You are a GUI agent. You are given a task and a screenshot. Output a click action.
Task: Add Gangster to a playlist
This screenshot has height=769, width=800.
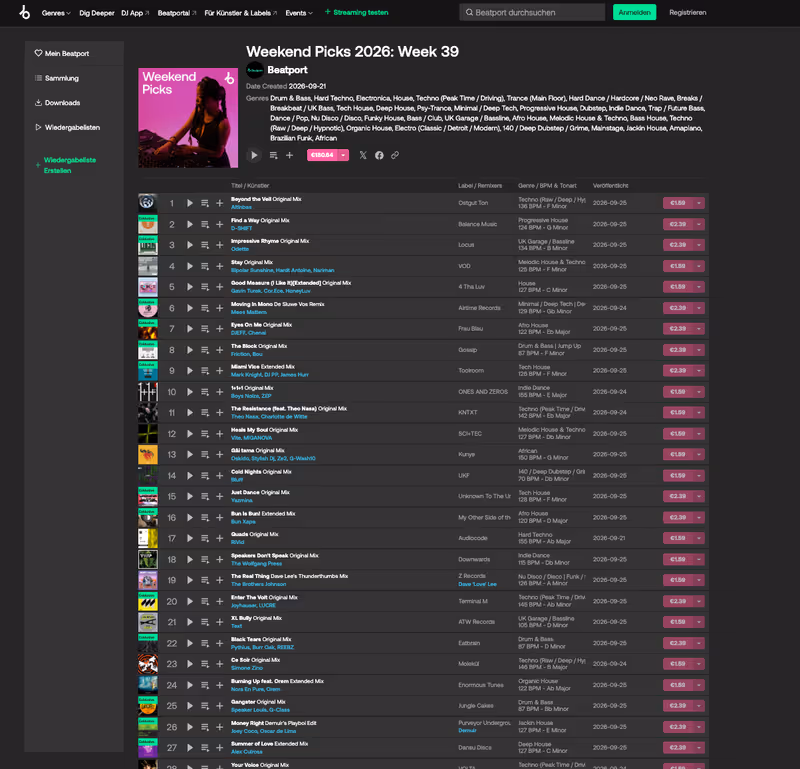coord(219,706)
